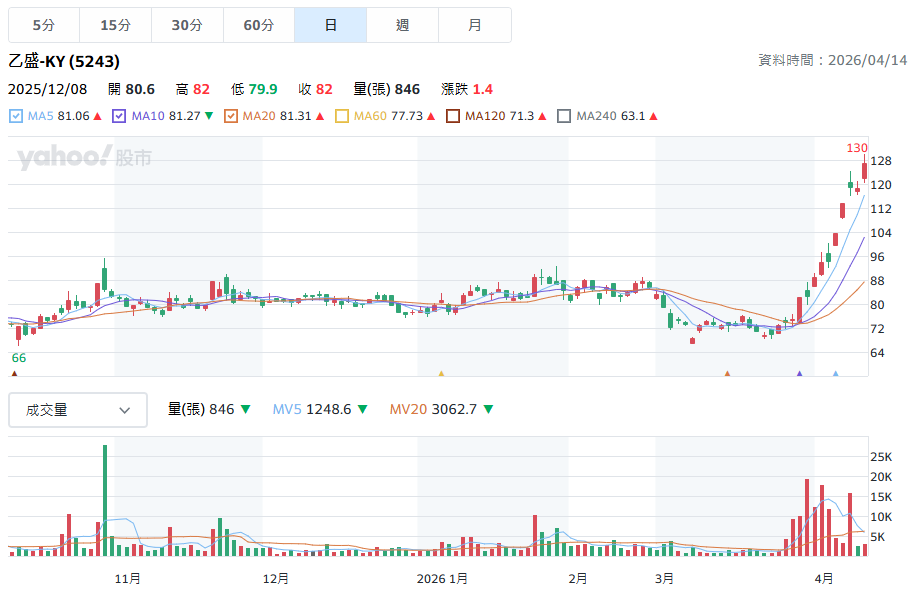Check the MA240 moving average box
This screenshot has height=594, width=918.
coord(564,116)
